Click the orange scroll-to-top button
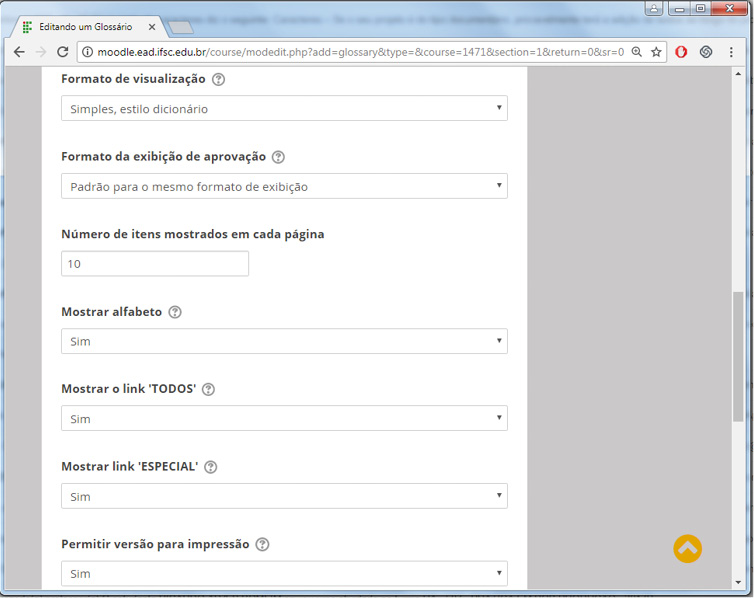The height and width of the screenshot is (598, 754). click(x=687, y=548)
